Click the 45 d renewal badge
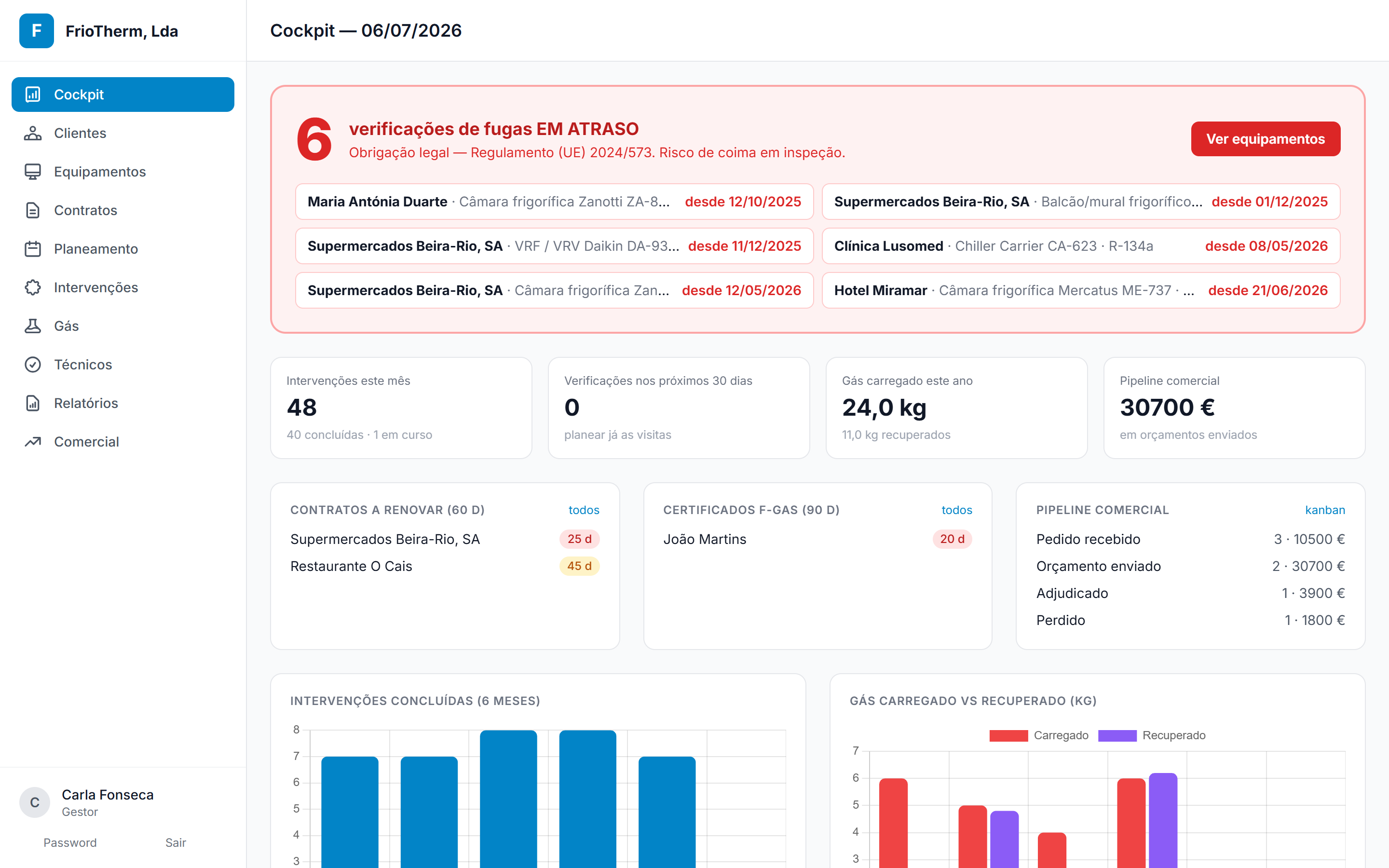 click(x=579, y=566)
